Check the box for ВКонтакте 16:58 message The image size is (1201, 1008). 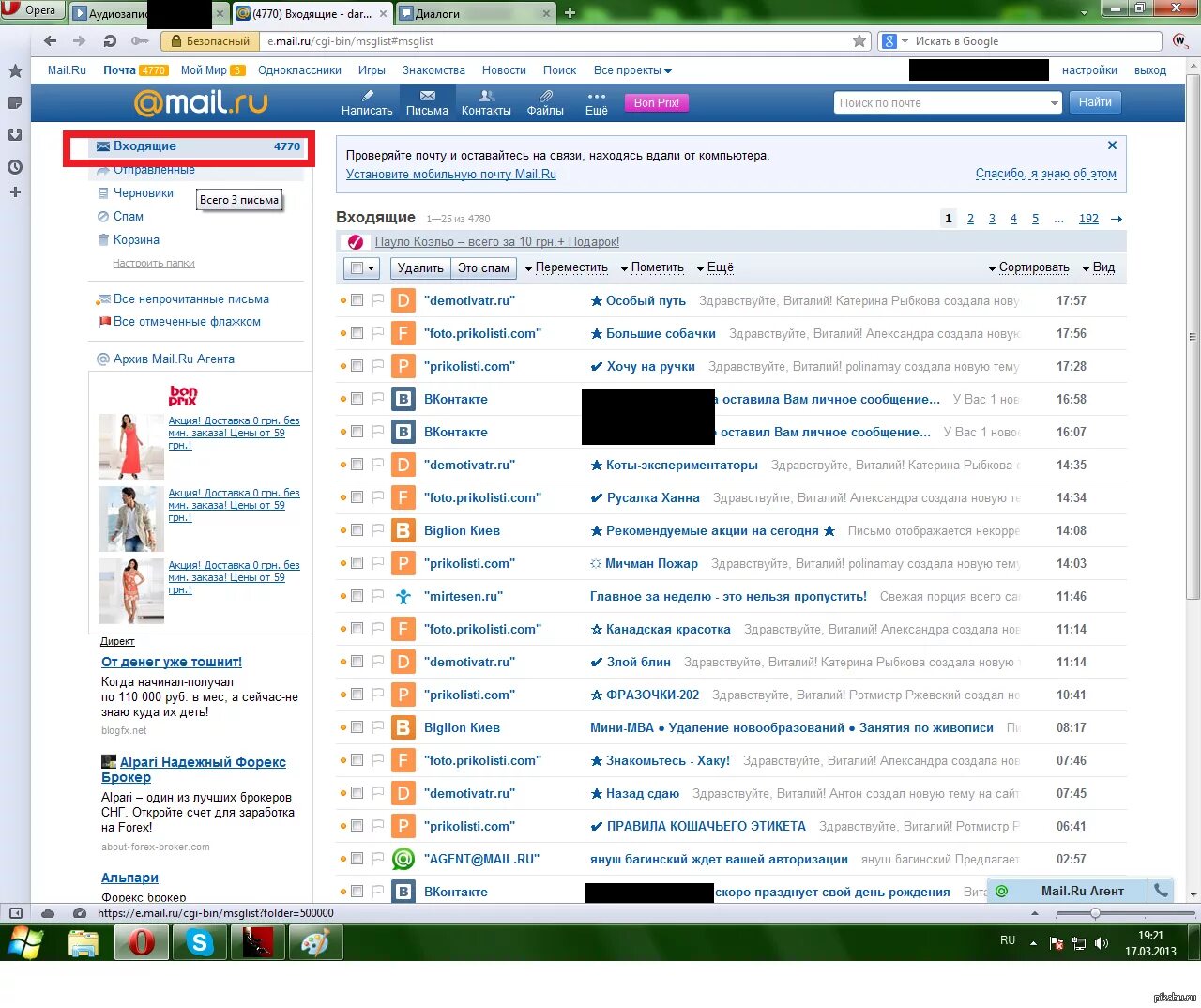pyautogui.click(x=357, y=399)
